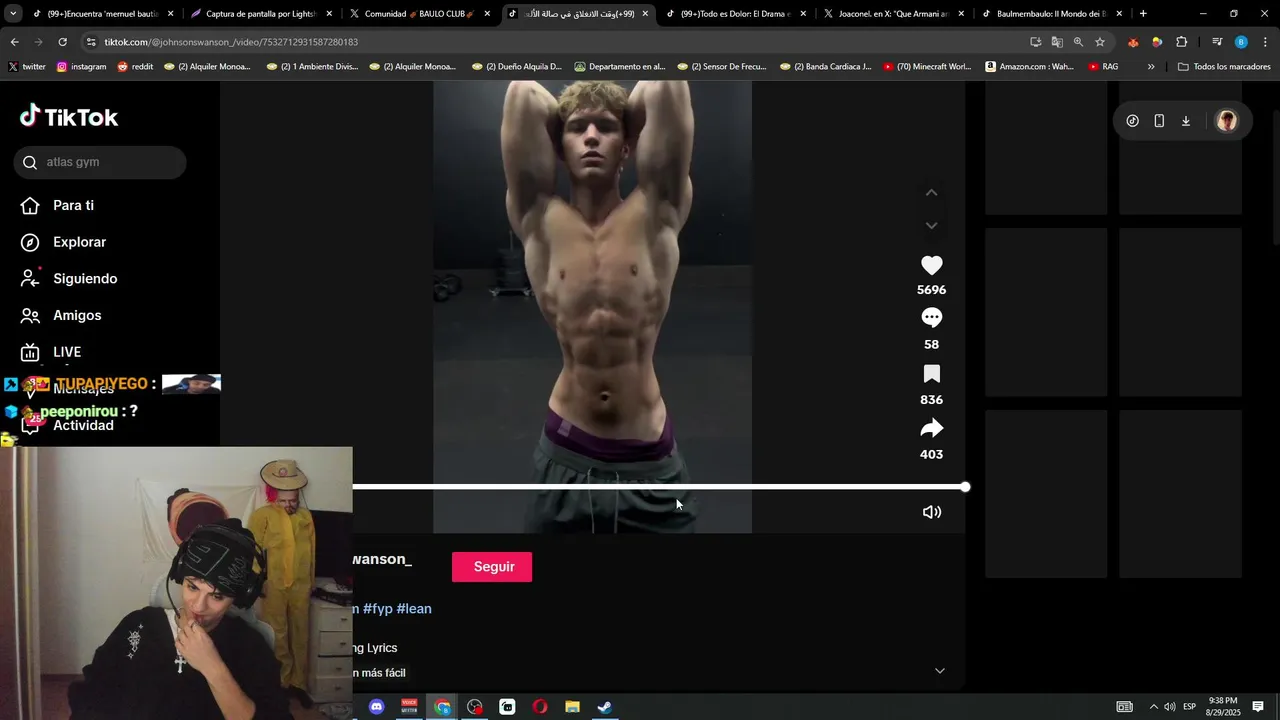Screen dimensions: 1280x720
Task: Open ESP language switcher
Action: pyautogui.click(x=1189, y=707)
